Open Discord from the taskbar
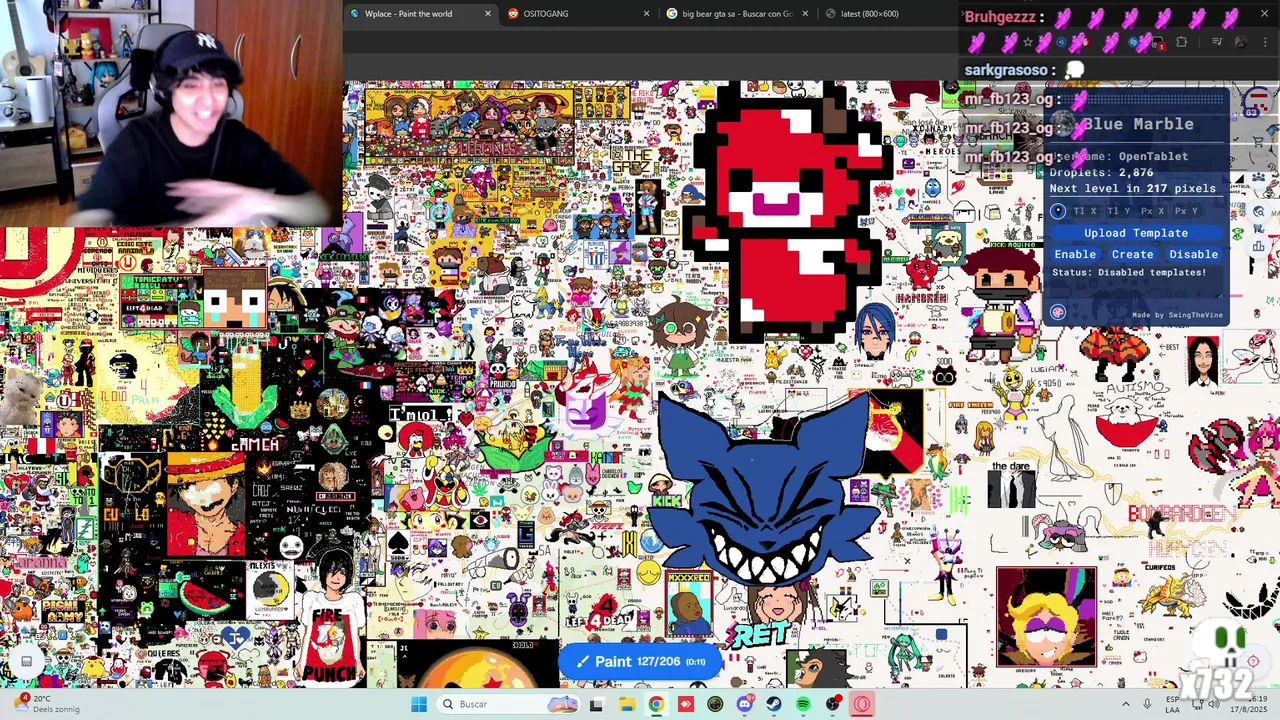This screenshot has width=1280, height=720. (x=745, y=704)
